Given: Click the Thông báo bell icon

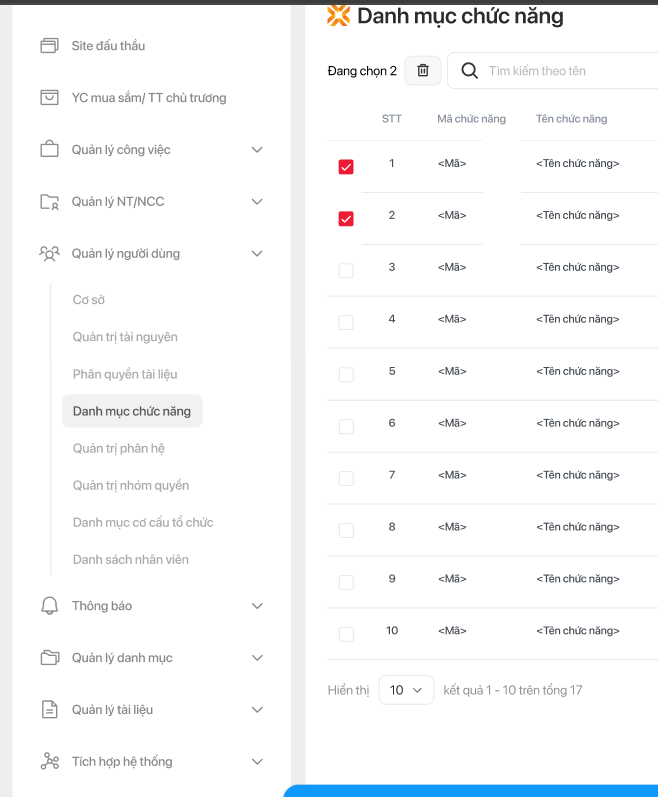Looking at the screenshot, I should [x=49, y=606].
